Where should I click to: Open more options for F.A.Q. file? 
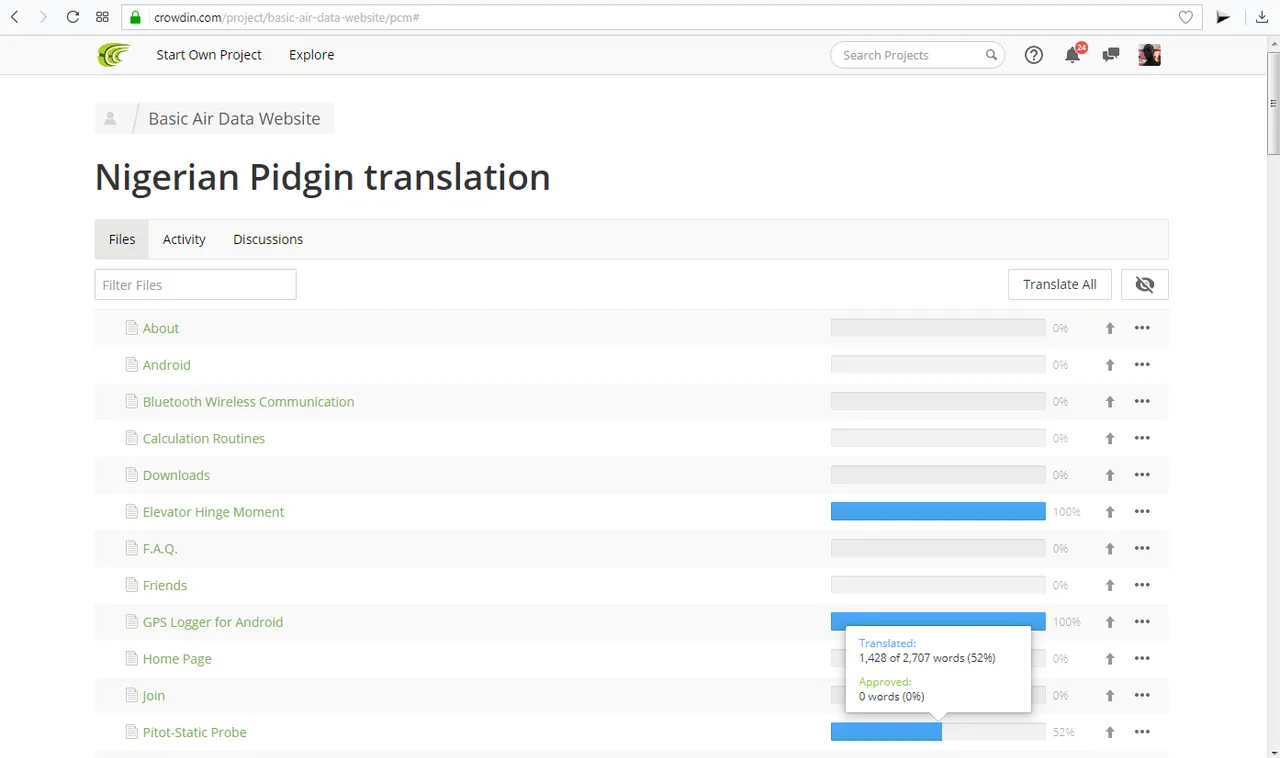click(1142, 548)
